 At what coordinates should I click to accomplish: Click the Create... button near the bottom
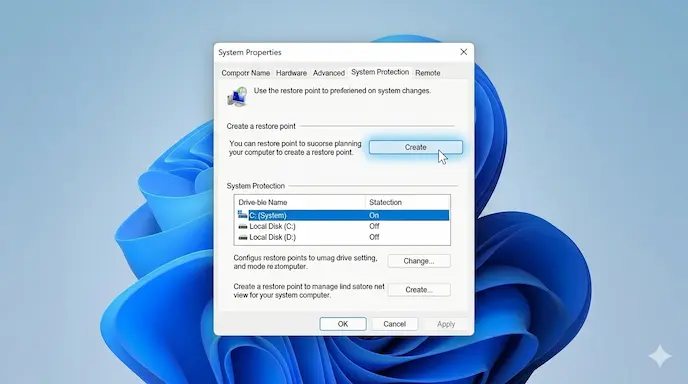point(419,290)
